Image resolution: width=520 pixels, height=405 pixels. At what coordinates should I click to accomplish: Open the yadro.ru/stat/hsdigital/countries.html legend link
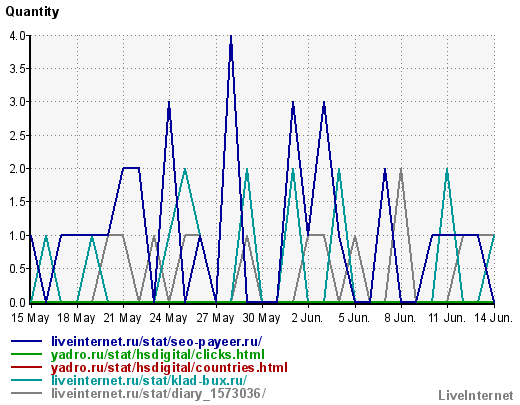[169, 368]
